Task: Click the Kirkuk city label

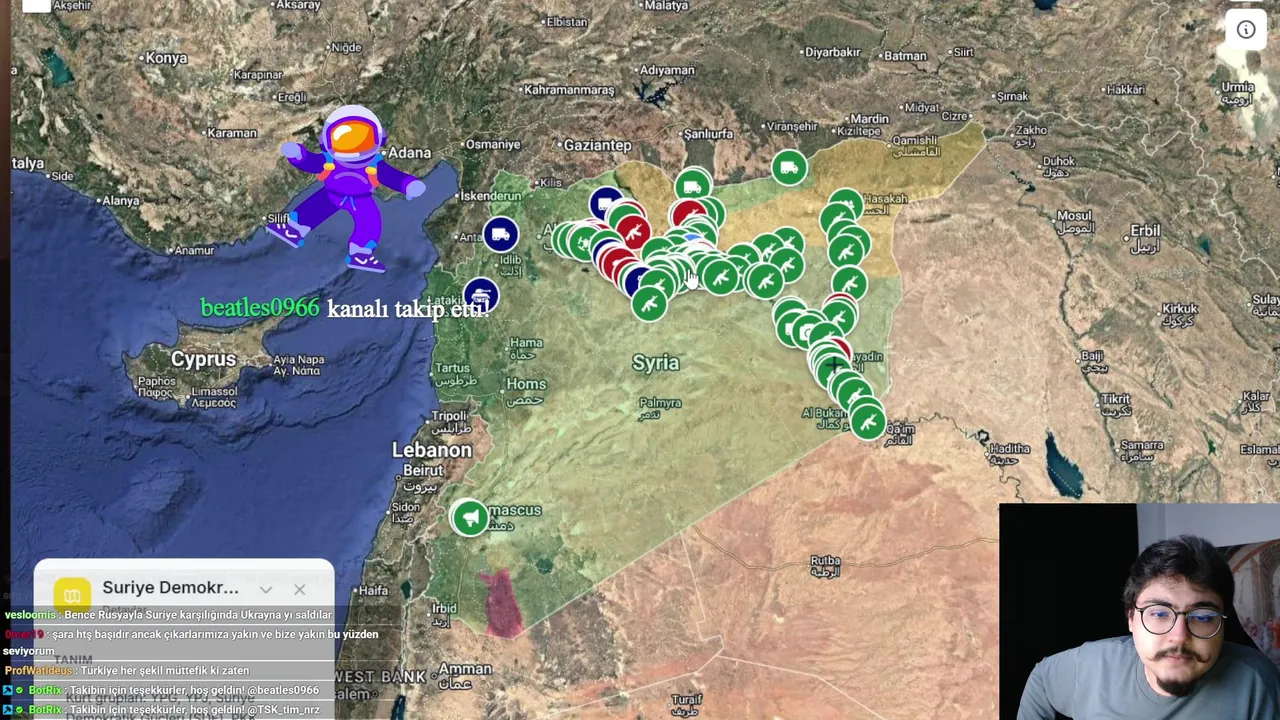Action: (x=1180, y=309)
